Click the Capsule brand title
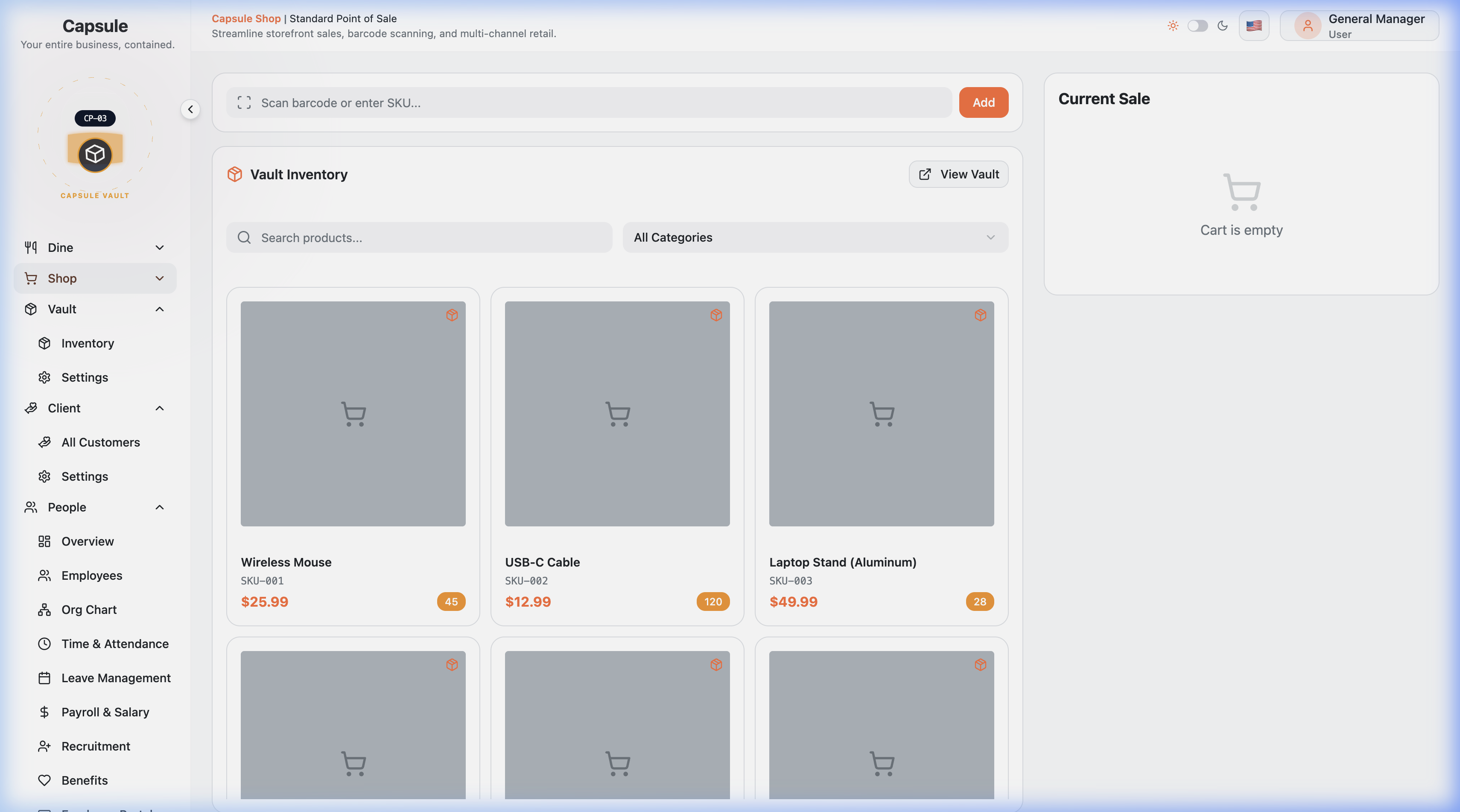This screenshot has height=812, width=1460. point(95,26)
